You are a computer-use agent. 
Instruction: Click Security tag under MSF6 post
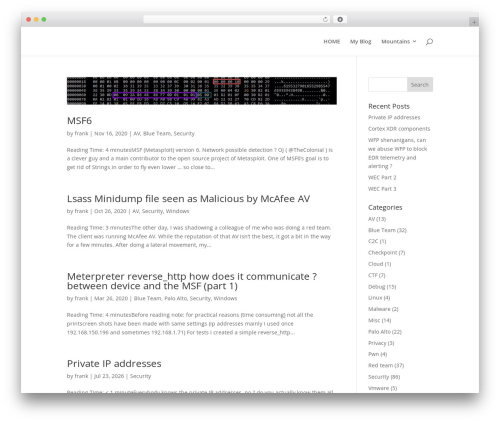click(184, 133)
